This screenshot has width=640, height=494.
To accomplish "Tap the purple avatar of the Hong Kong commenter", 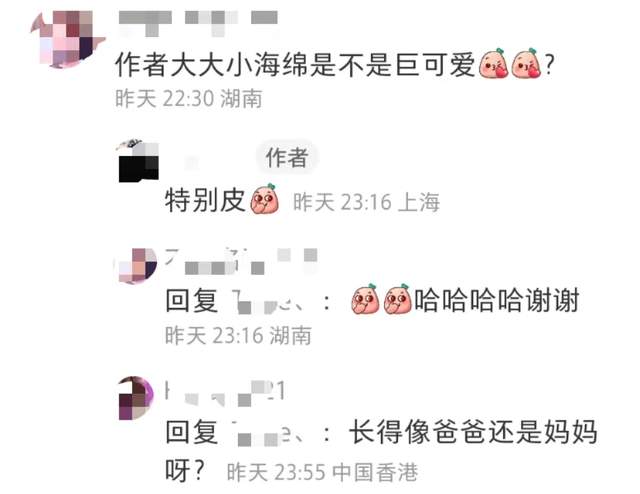I will click(136, 398).
